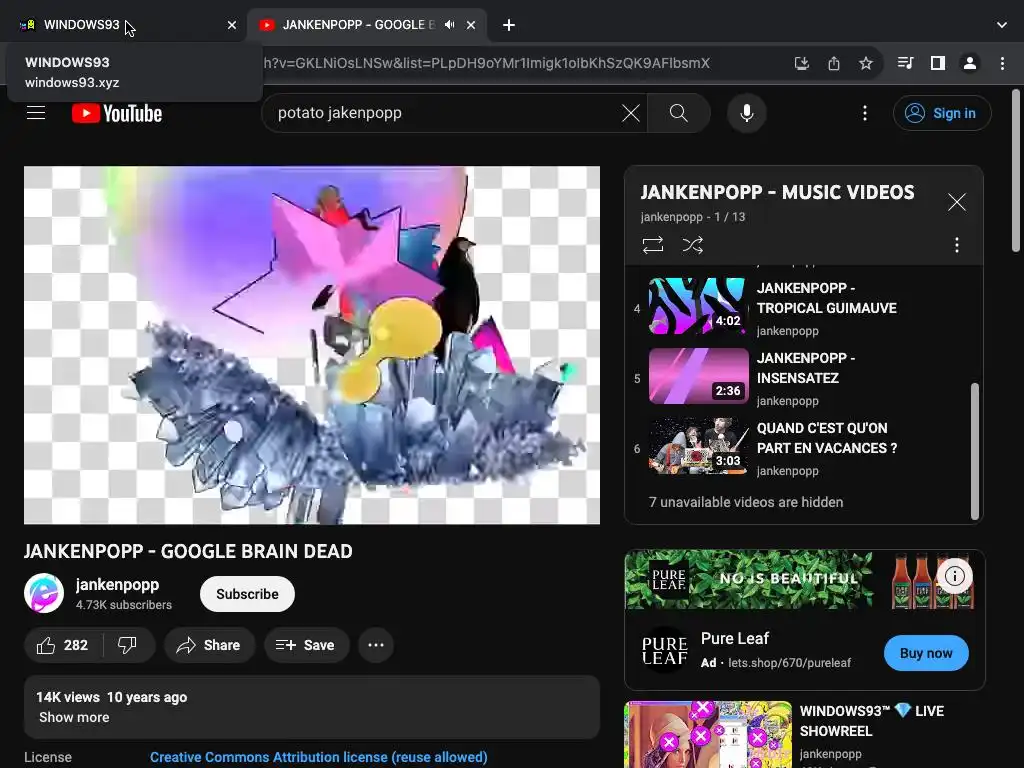Toggle shuffle playlist
This screenshot has height=768, width=1024.
tap(692, 245)
